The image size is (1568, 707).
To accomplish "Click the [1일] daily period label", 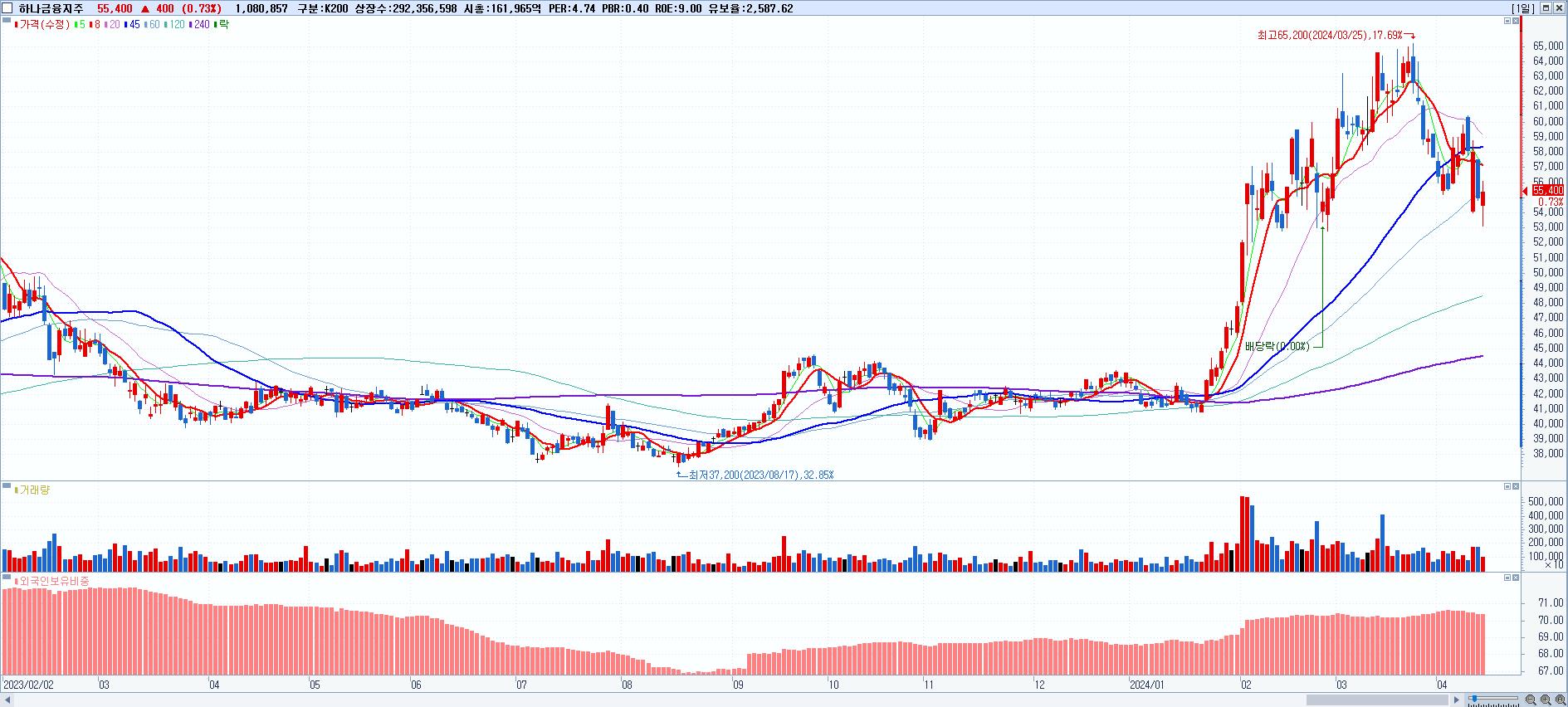I will 1522,8.
